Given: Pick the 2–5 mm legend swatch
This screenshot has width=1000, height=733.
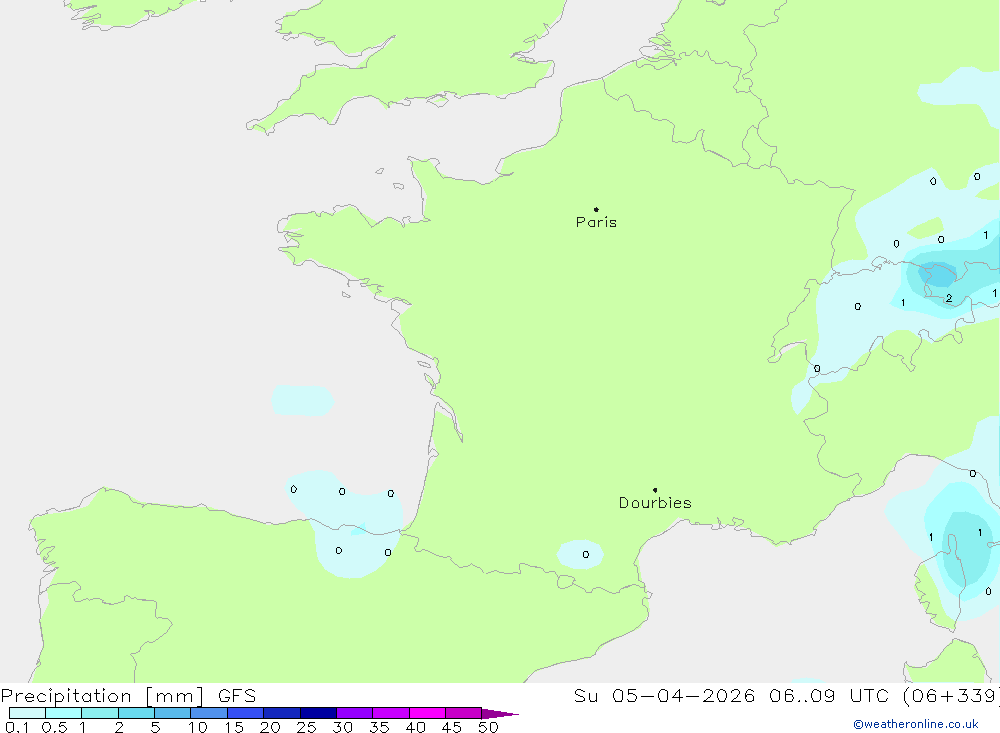Looking at the screenshot, I should point(136,713).
